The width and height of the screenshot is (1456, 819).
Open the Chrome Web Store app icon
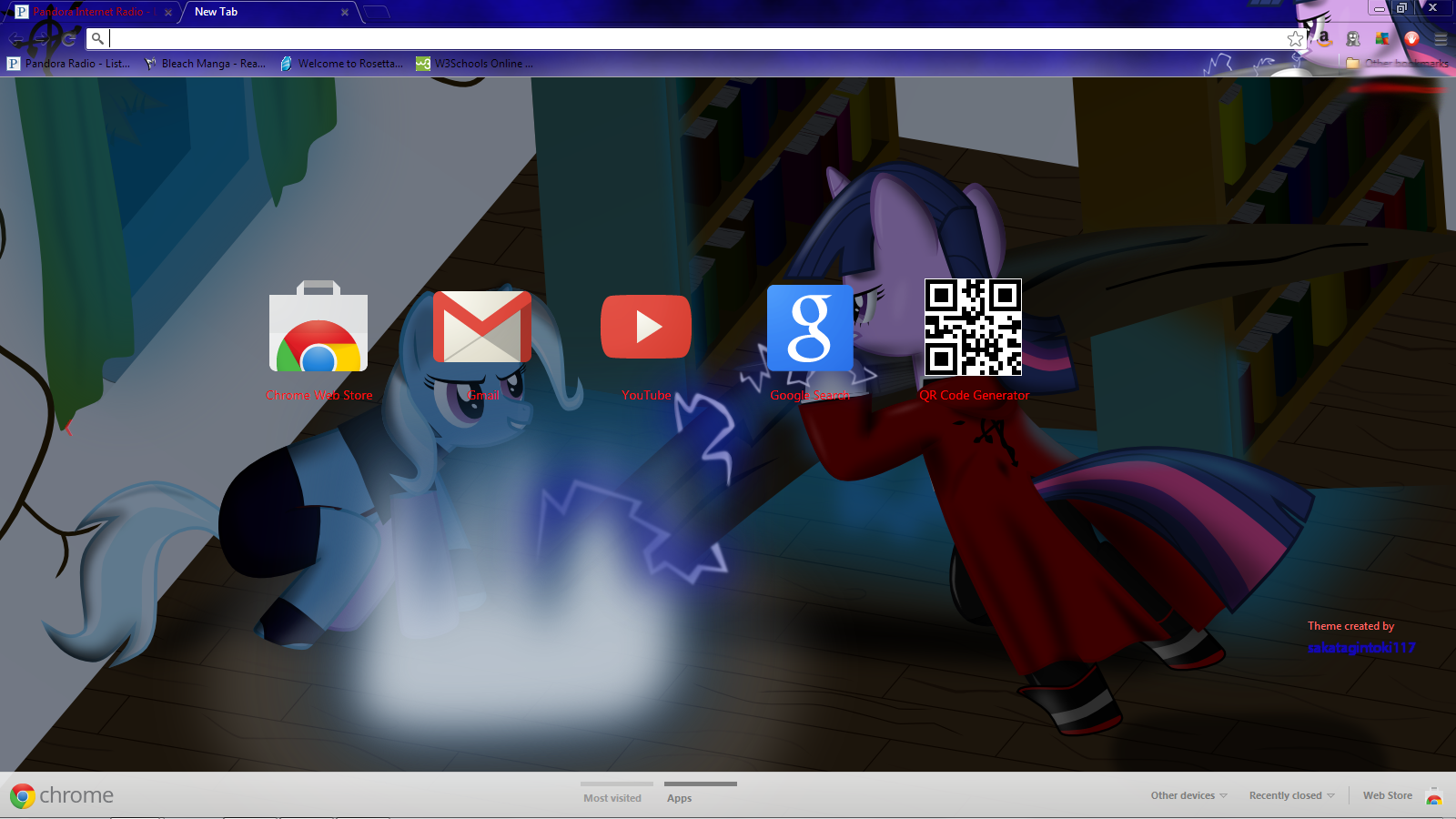(x=318, y=326)
